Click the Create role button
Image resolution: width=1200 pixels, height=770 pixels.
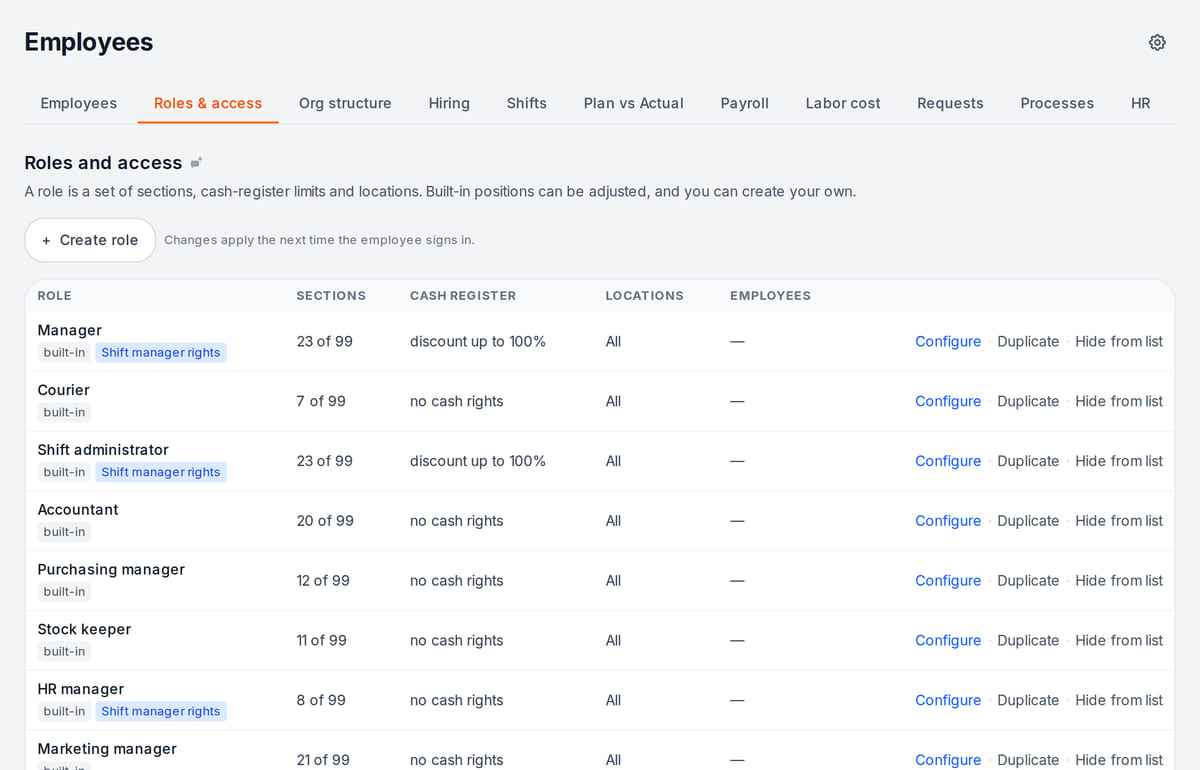click(x=90, y=240)
